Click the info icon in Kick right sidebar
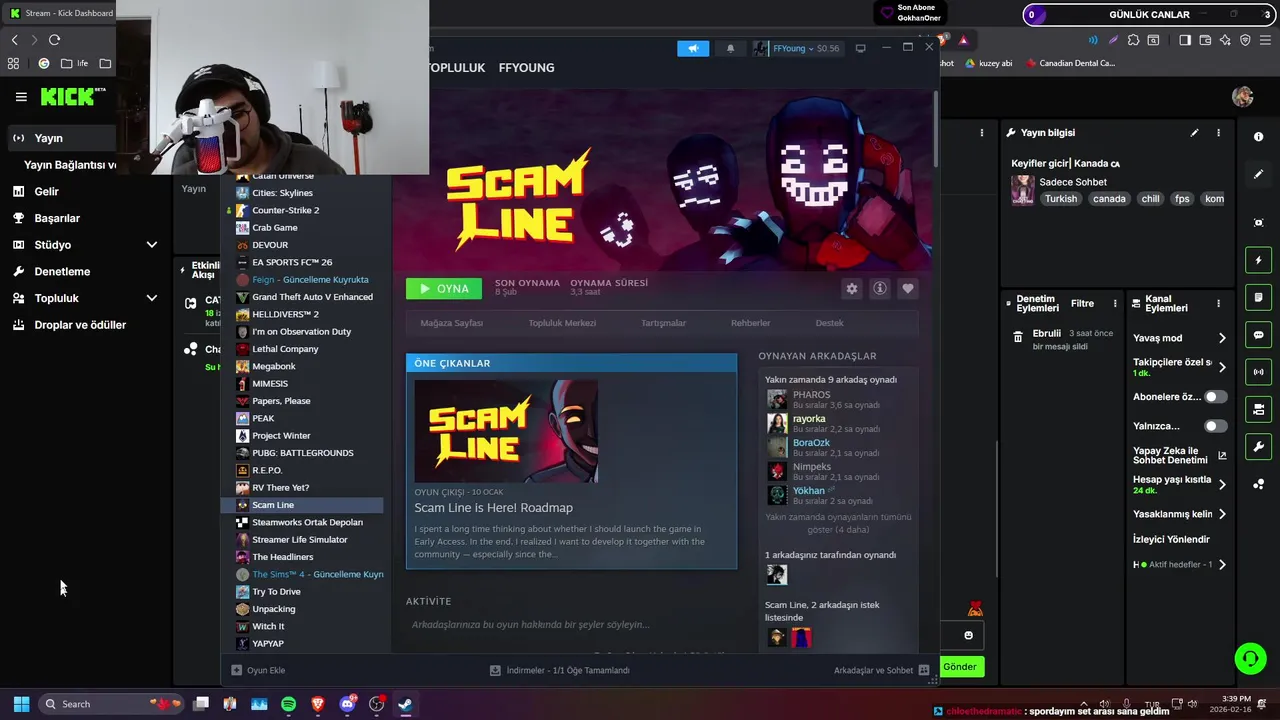The image size is (1280, 720). (x=1258, y=136)
